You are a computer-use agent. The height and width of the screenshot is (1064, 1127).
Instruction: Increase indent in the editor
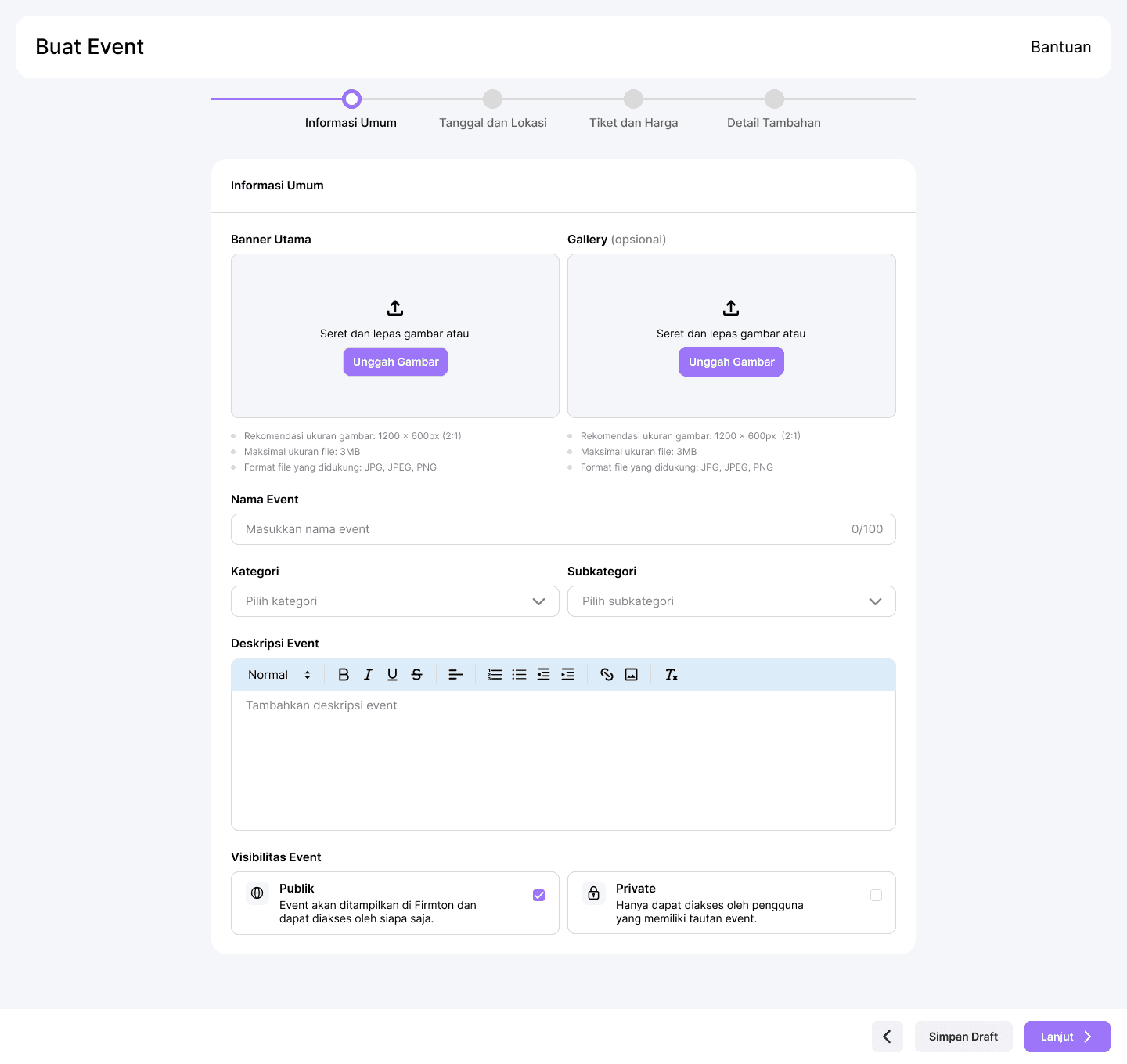click(x=567, y=675)
